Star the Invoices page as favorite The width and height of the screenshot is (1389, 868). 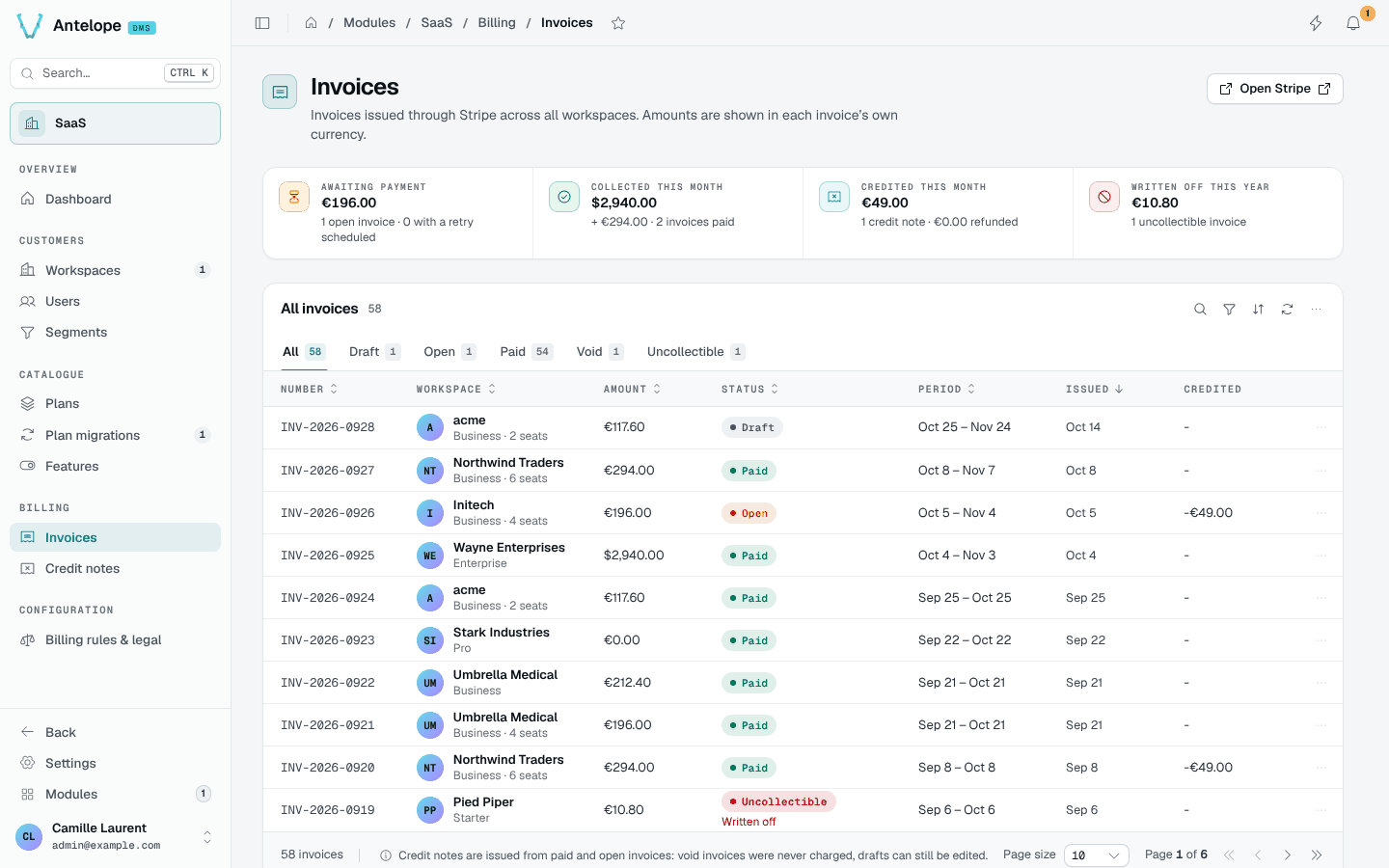click(x=618, y=23)
